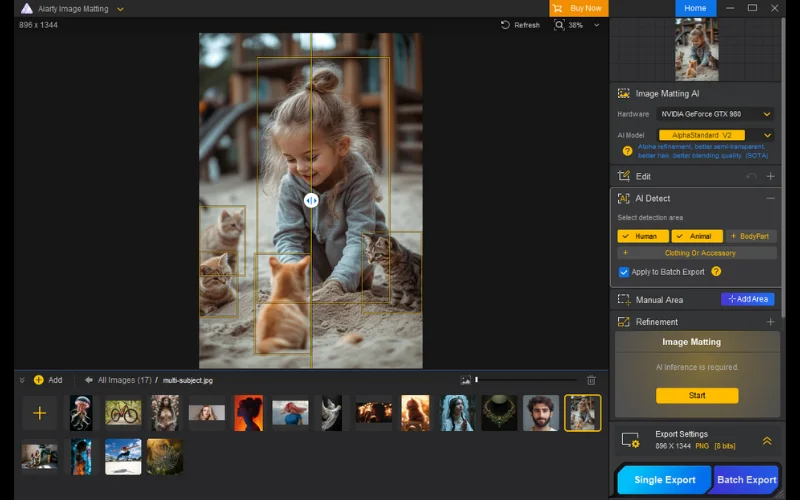Click the undo arrow in Edit row

pos(751,176)
